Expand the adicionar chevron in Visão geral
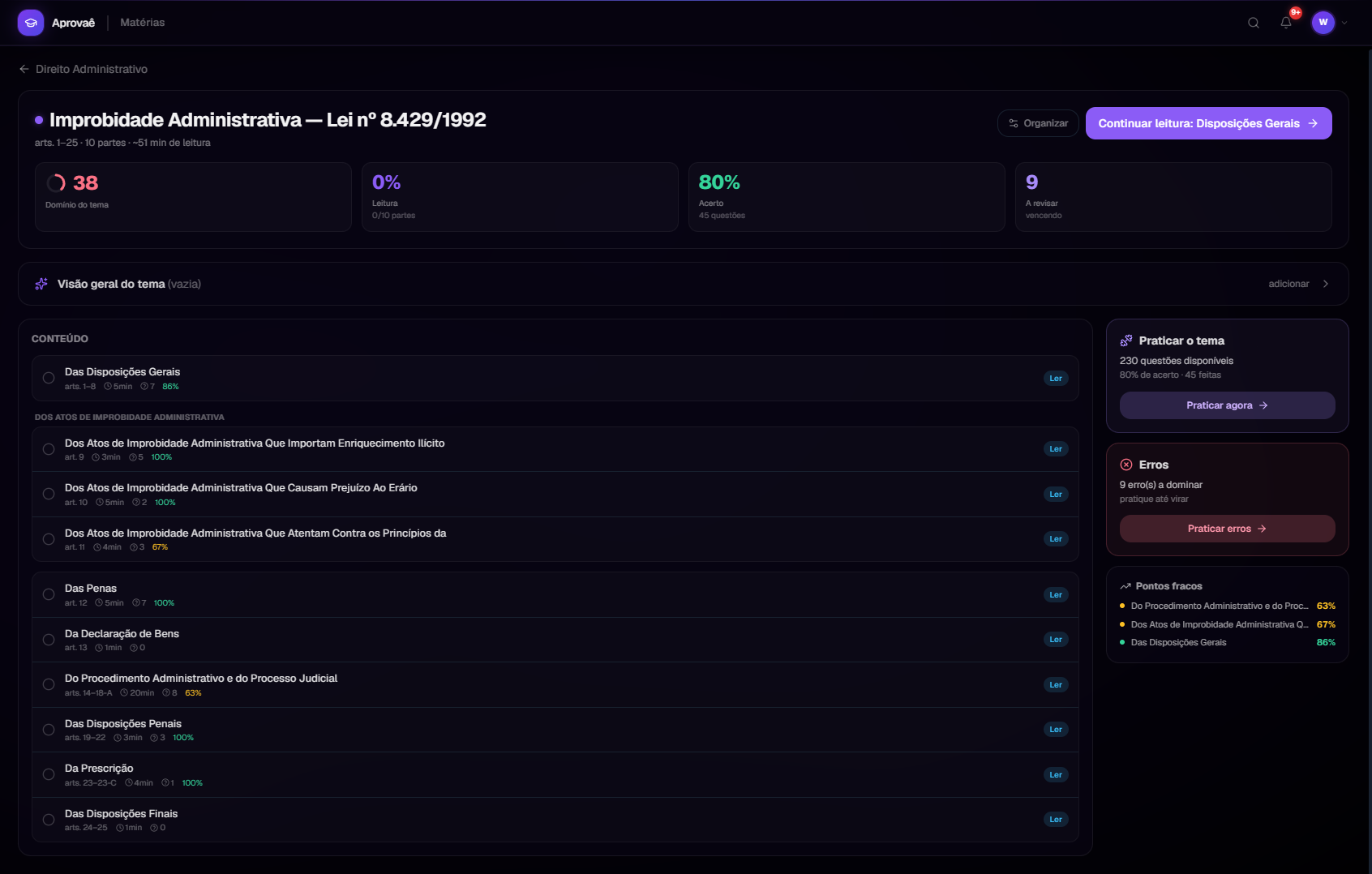The height and width of the screenshot is (874, 1372). click(x=1326, y=284)
